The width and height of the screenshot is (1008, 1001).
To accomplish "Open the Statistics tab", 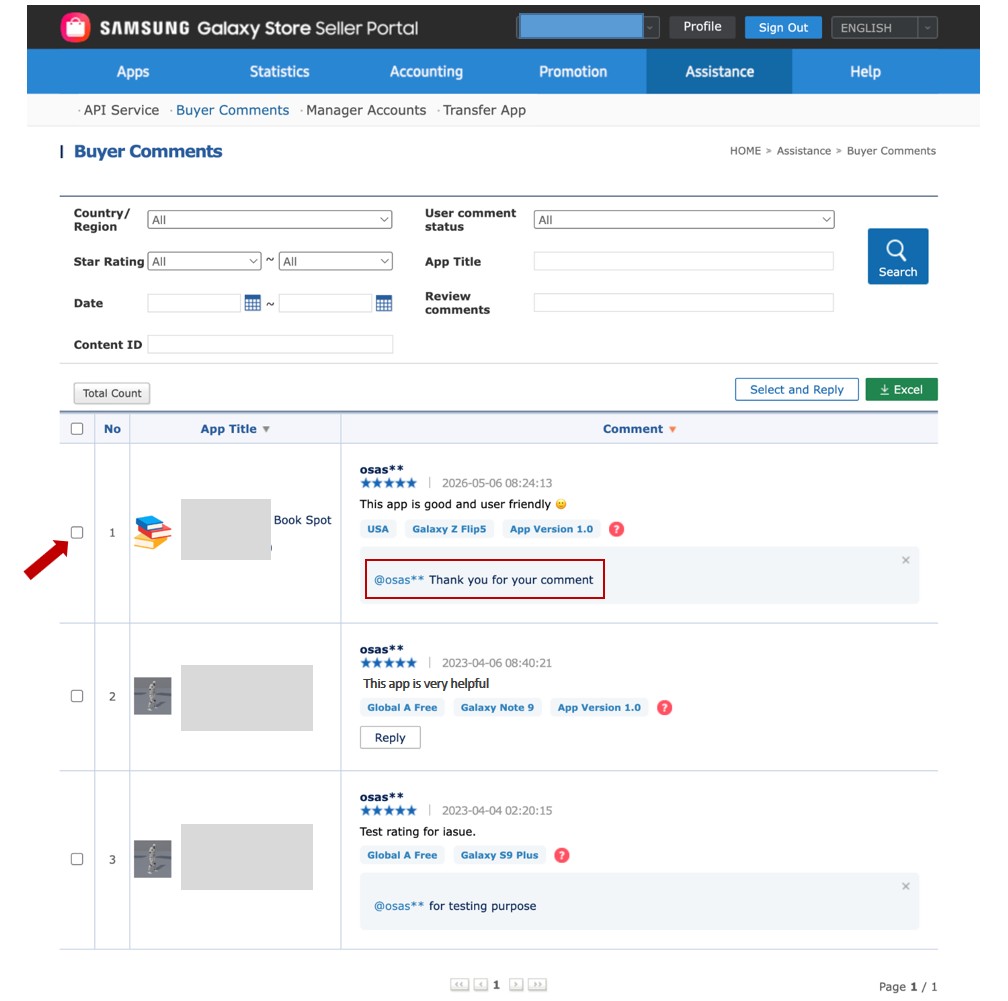I will click(279, 71).
